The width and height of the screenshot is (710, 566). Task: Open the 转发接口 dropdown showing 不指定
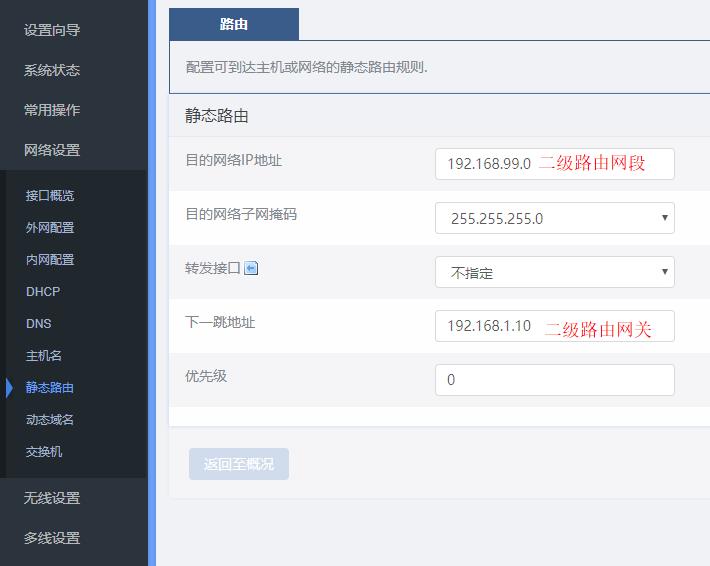[x=555, y=272]
